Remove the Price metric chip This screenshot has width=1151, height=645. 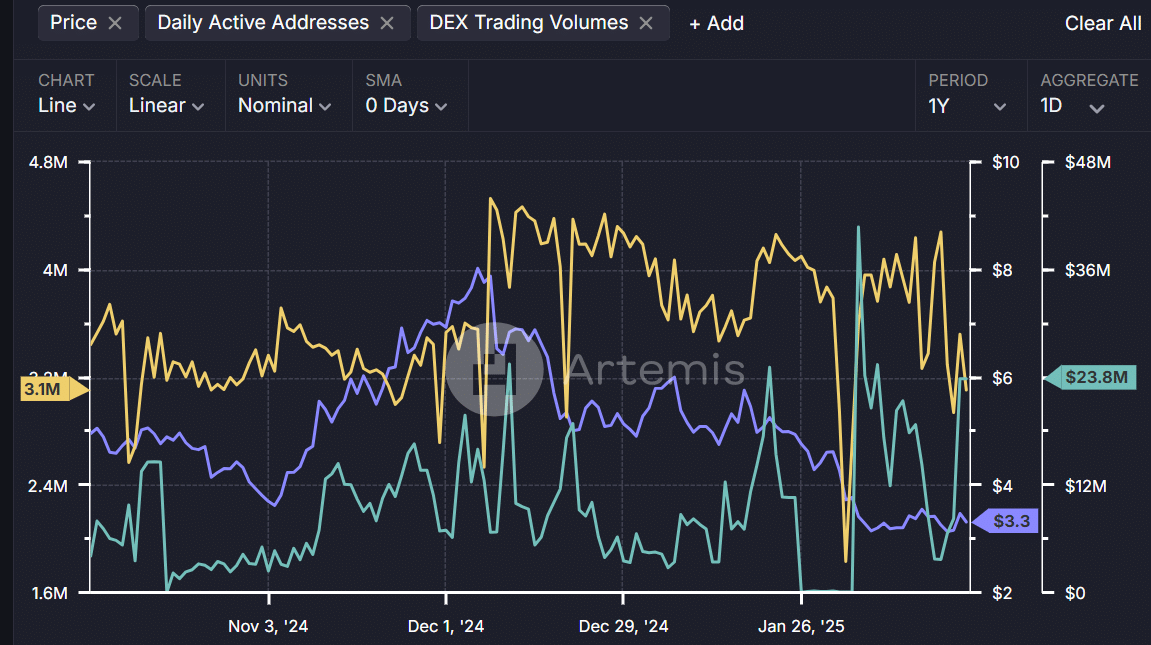[115, 23]
